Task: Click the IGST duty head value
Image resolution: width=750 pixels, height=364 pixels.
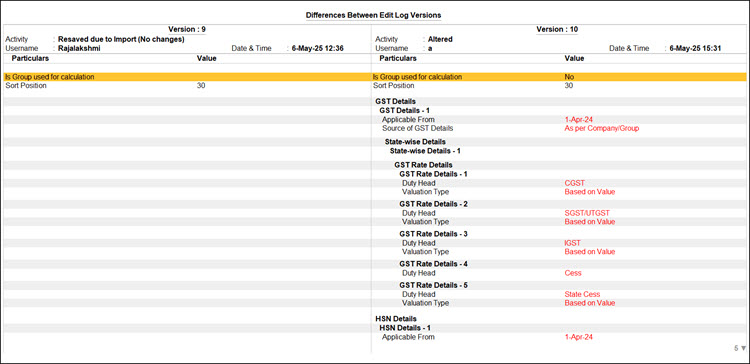Action: [573, 243]
